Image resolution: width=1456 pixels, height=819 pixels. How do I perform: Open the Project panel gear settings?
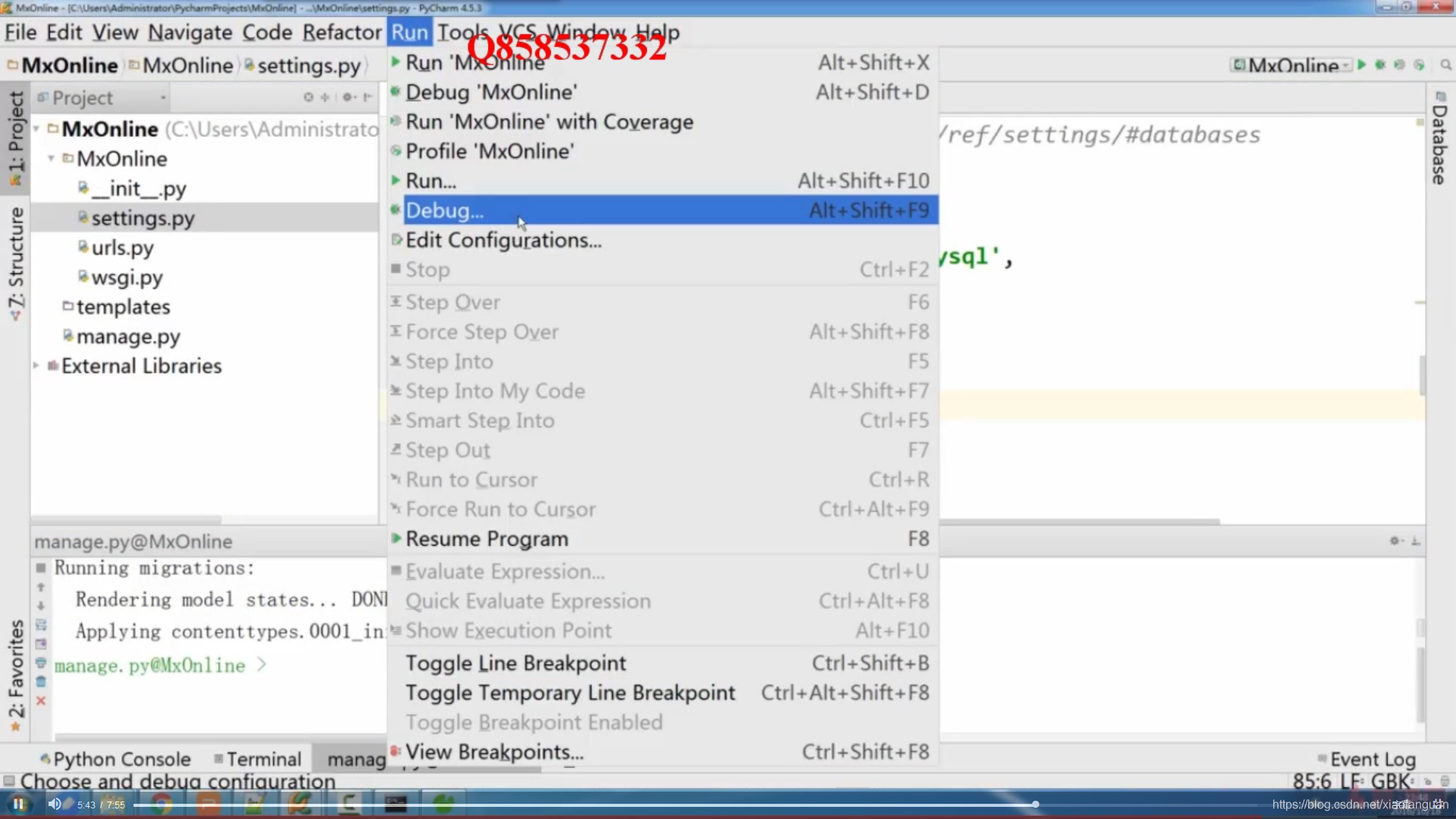[348, 97]
